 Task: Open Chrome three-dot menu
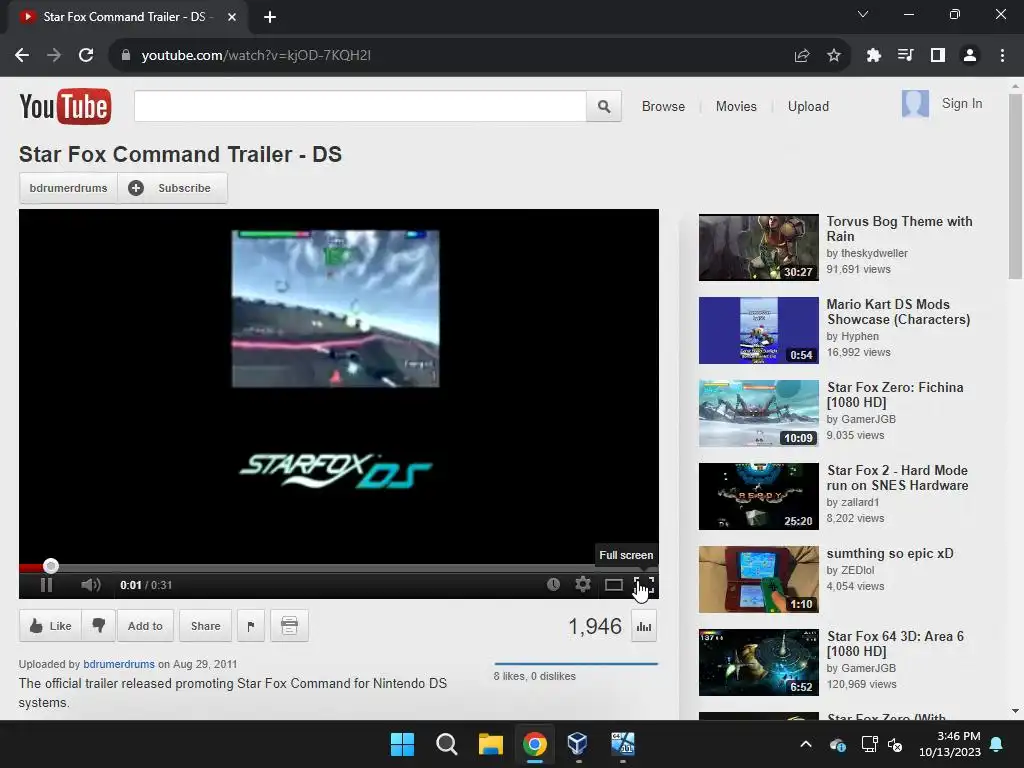(1002, 56)
